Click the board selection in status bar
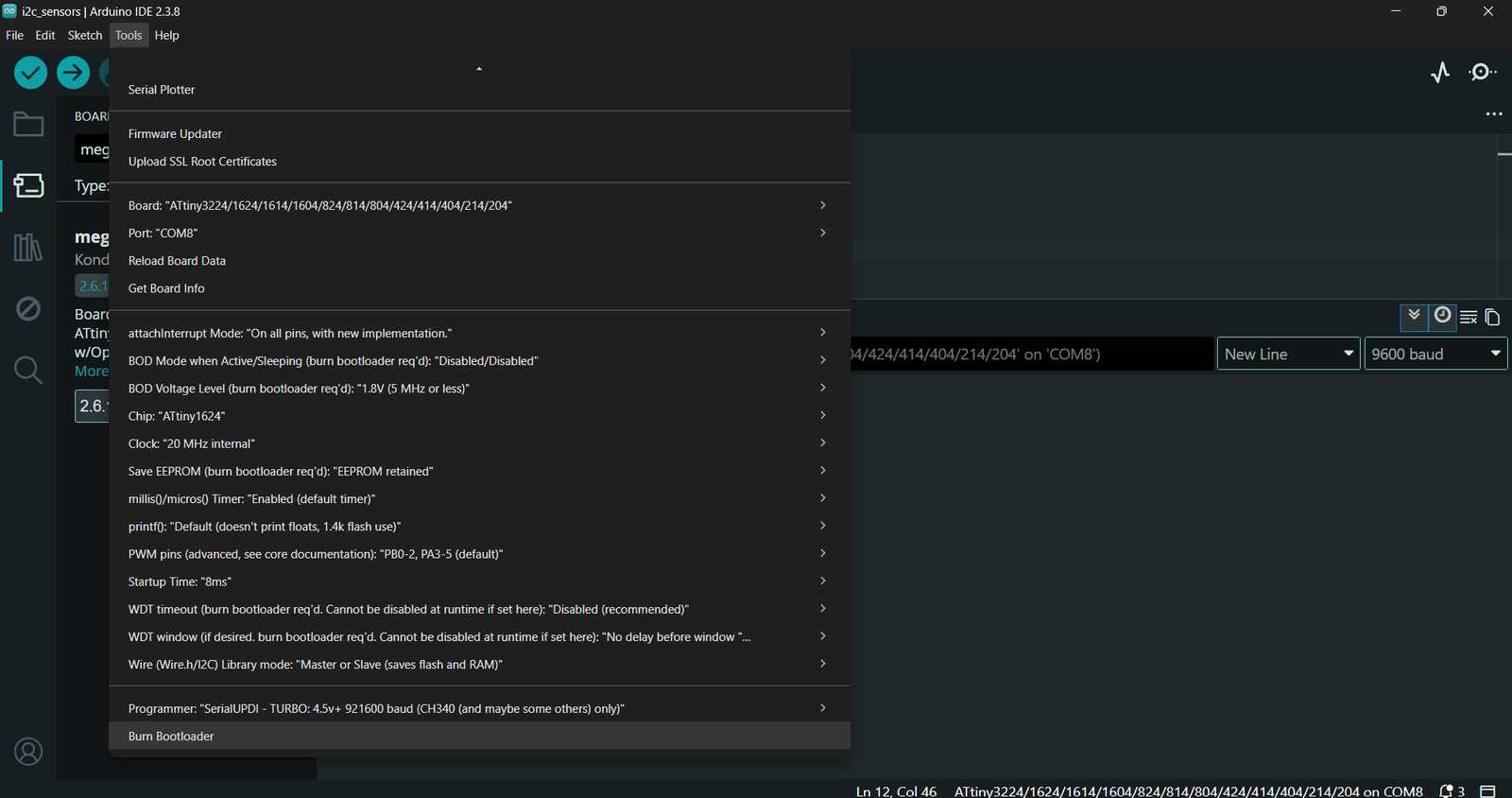The height and width of the screenshot is (798, 1512). click(x=1188, y=791)
